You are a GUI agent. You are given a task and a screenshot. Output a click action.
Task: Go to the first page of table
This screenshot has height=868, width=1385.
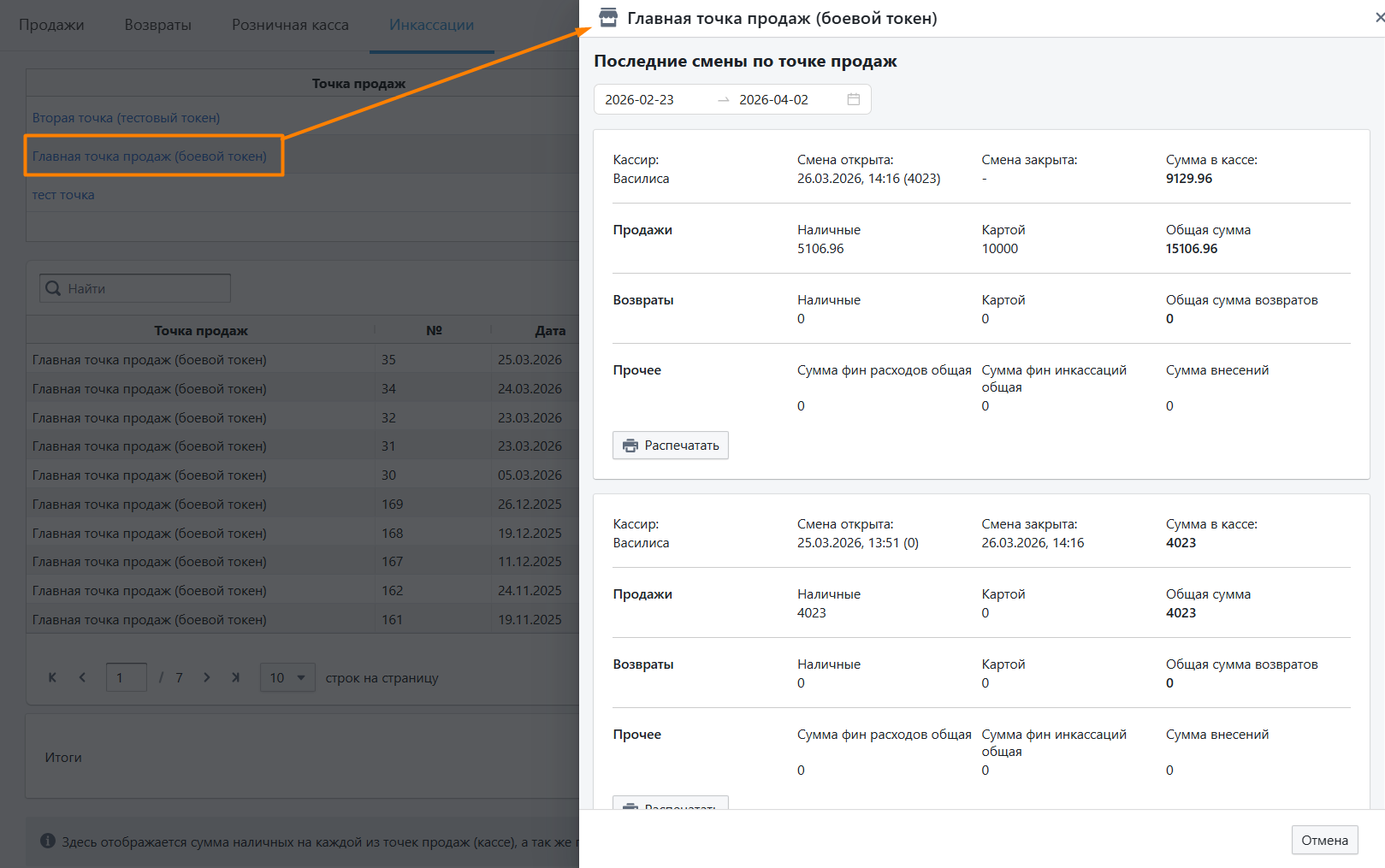click(52, 677)
